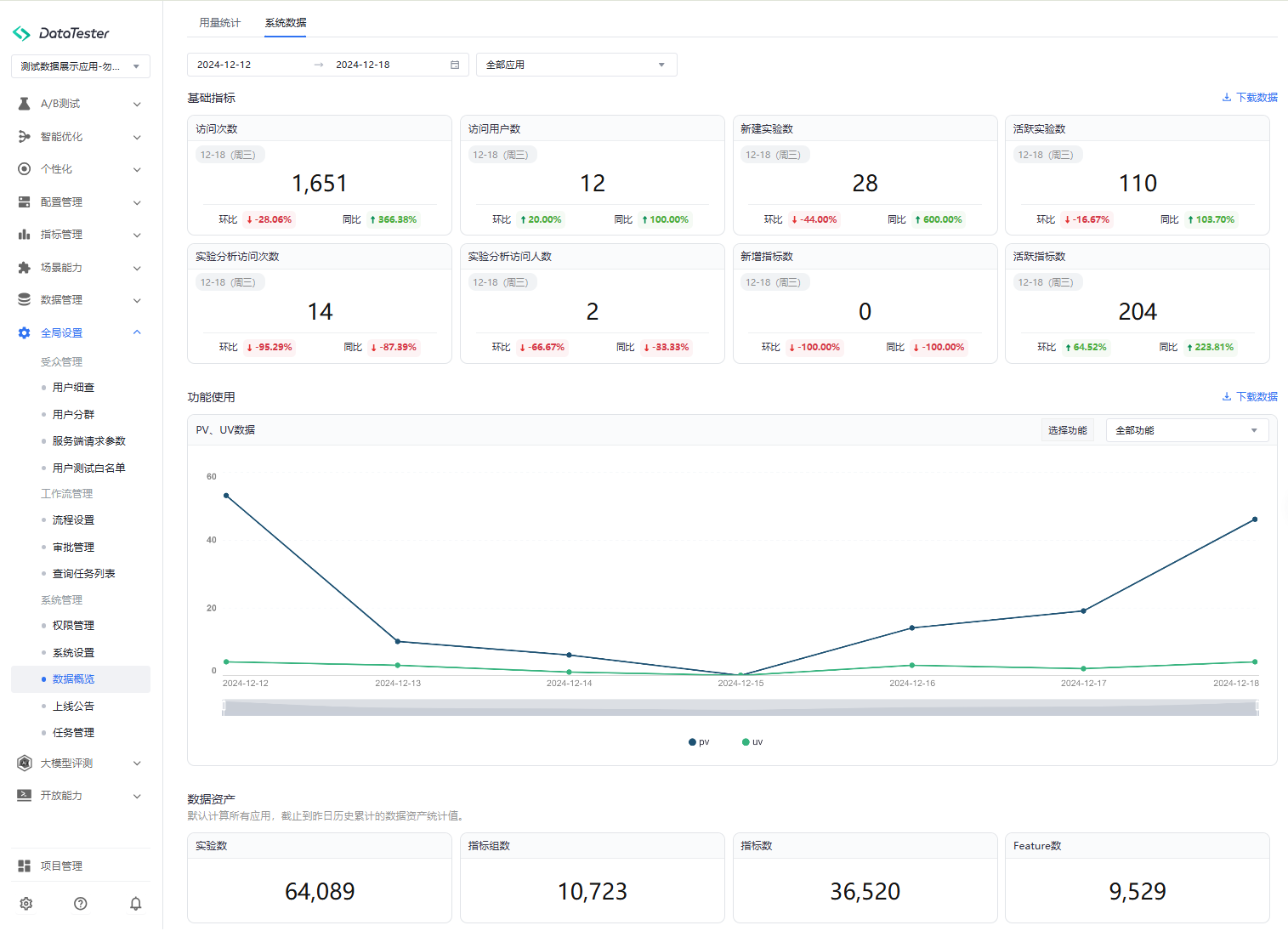Click the 活跃指标数 value 204
This screenshot has width=1288, height=931.
point(1138,312)
